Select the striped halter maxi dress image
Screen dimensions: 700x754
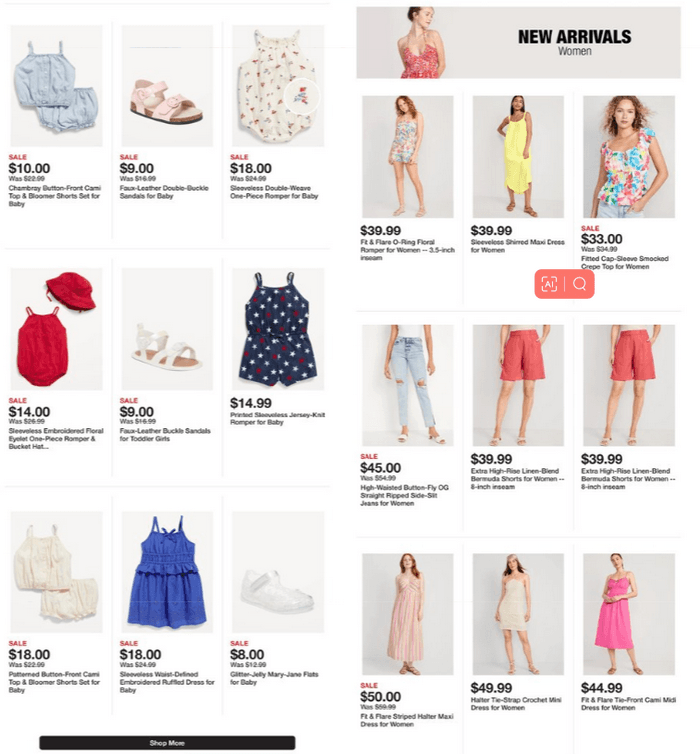coord(407,614)
